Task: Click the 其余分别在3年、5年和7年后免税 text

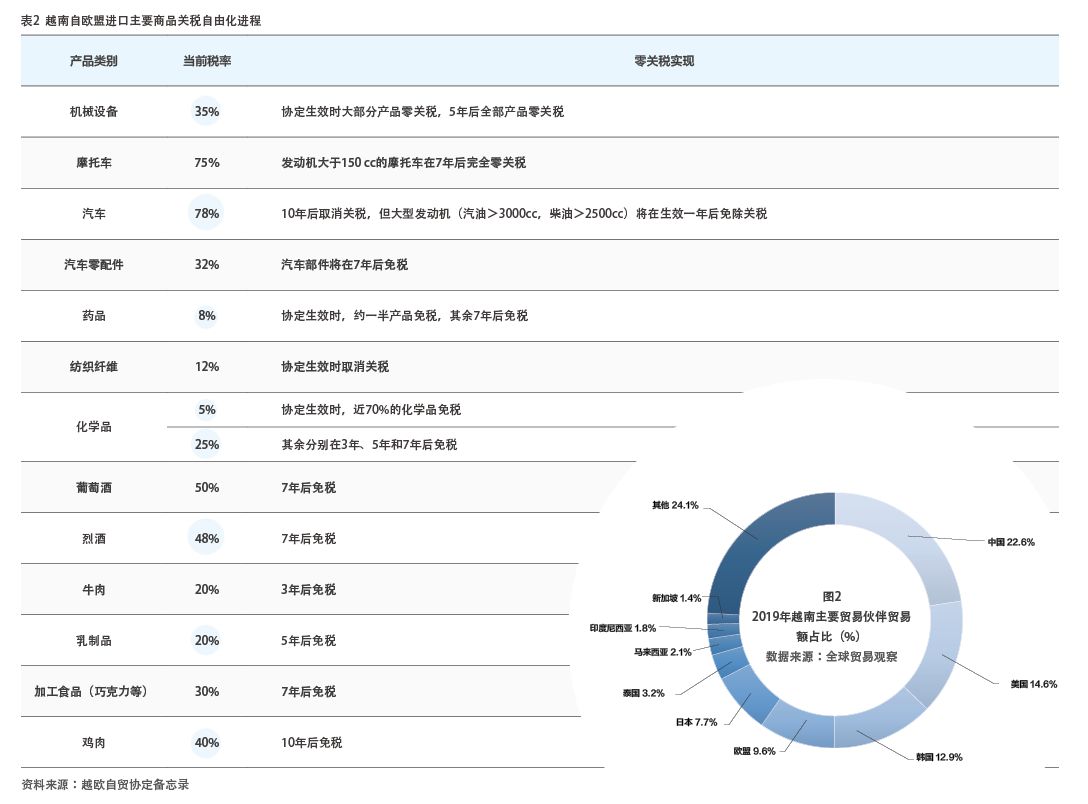Action: point(369,445)
